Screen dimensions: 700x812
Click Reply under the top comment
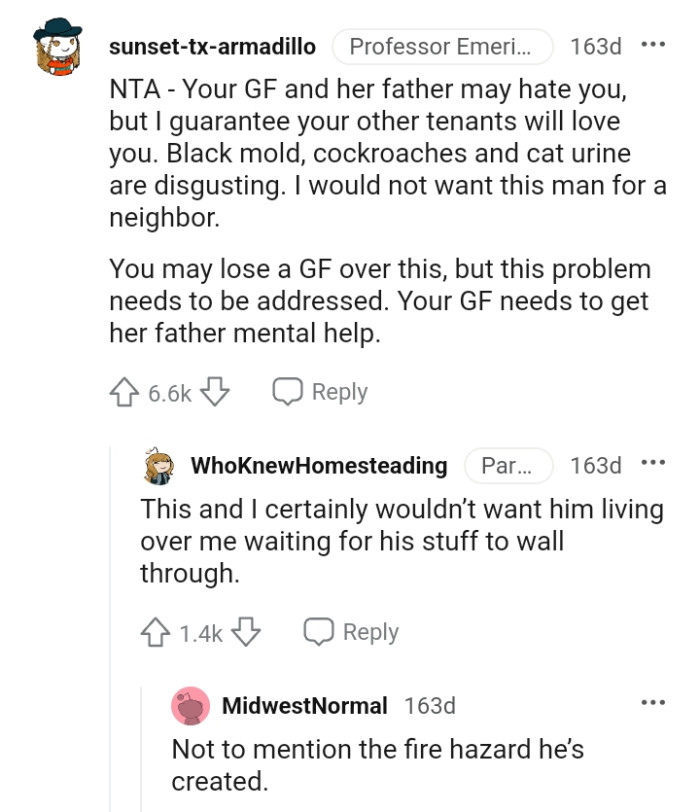341,391
